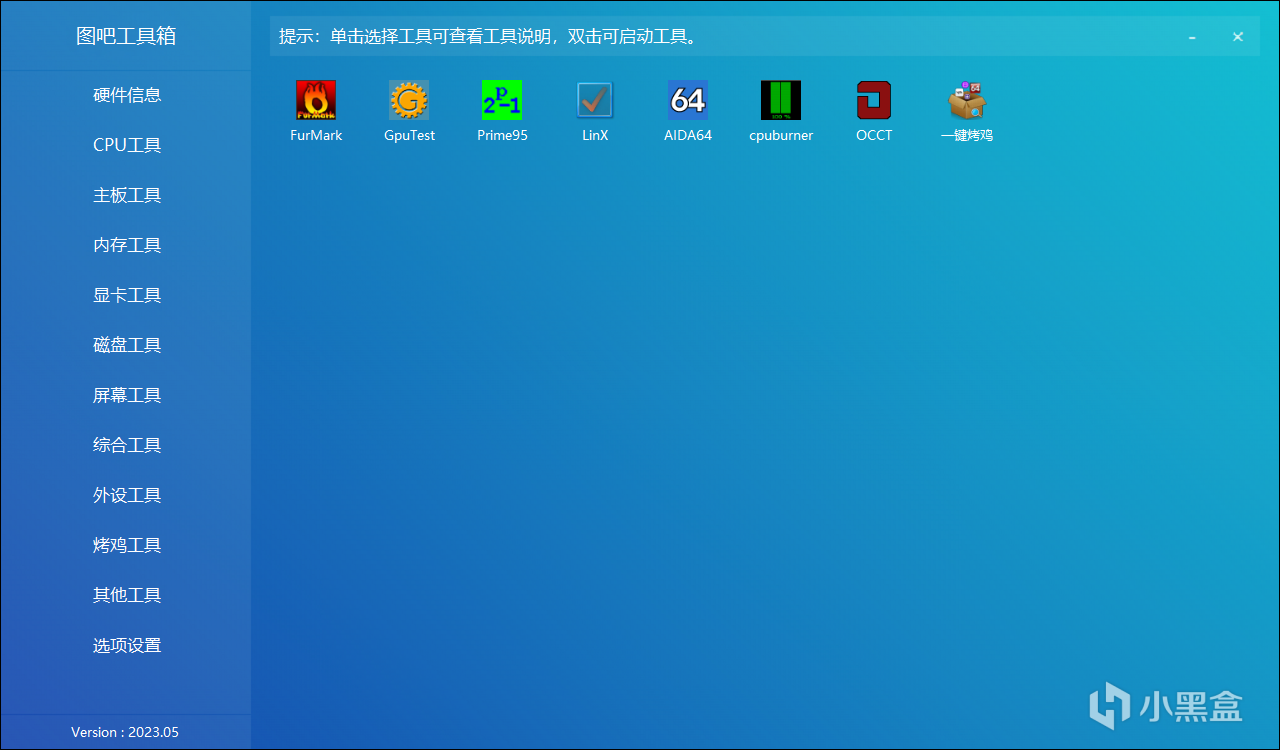Minimize the 图吧工具箱 window
Image resolution: width=1280 pixels, height=750 pixels.
1192,37
